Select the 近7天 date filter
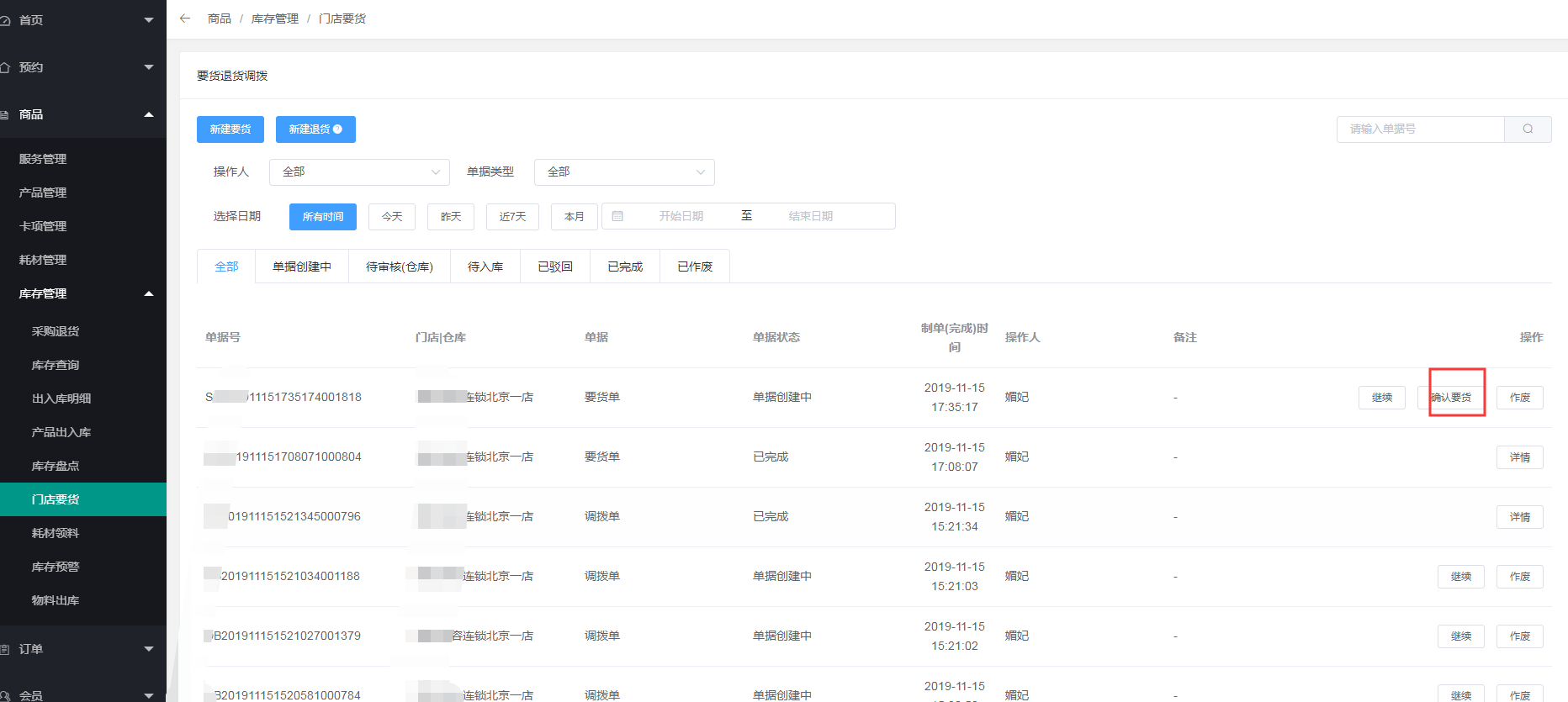This screenshot has width=1568, height=702. (512, 216)
